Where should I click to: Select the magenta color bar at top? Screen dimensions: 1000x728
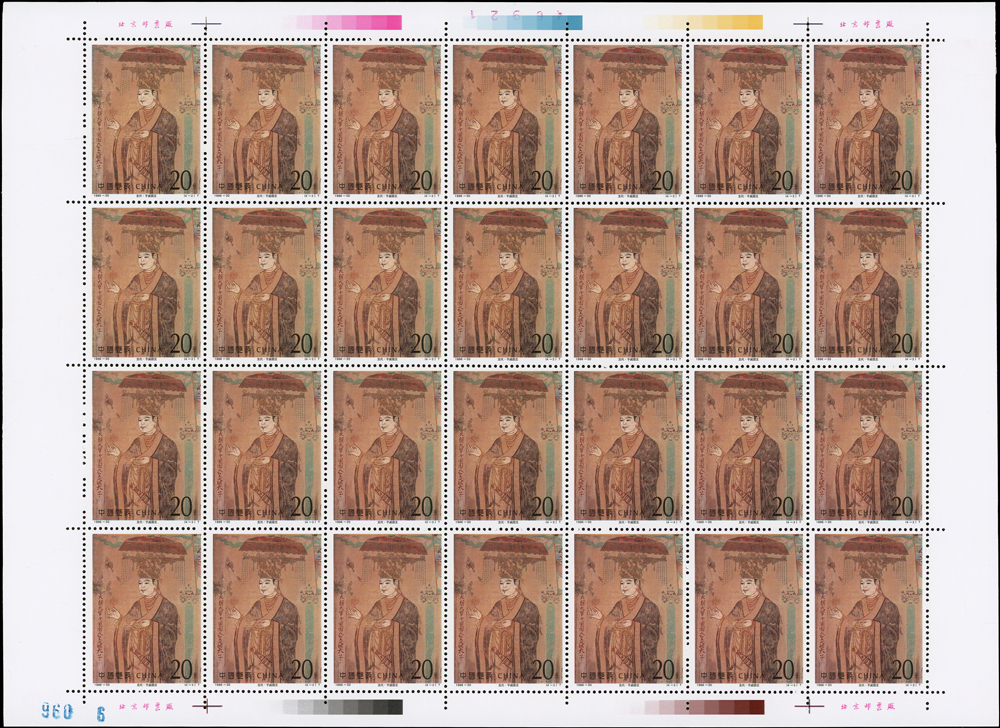(x=342, y=23)
